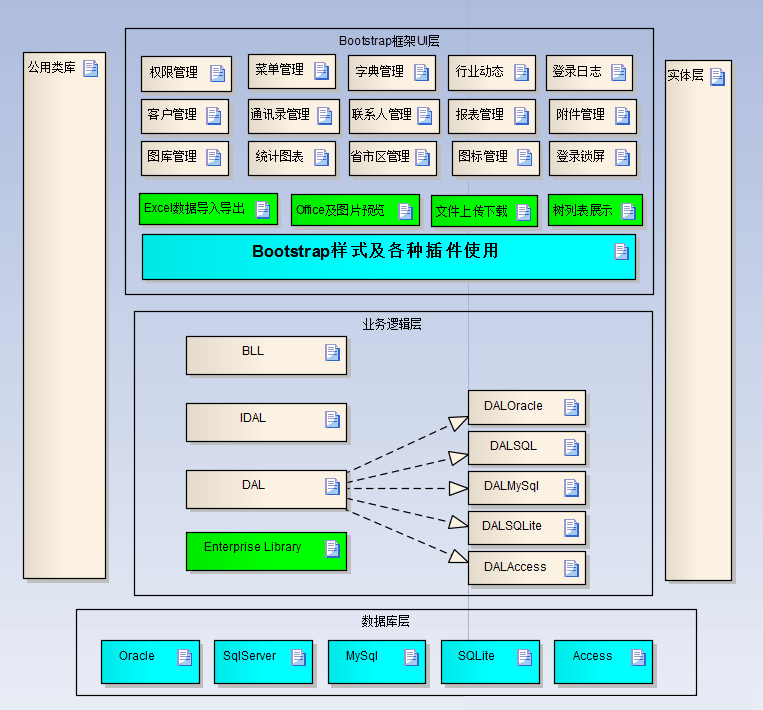Click the document icon in Oracle database box

(x=184, y=658)
